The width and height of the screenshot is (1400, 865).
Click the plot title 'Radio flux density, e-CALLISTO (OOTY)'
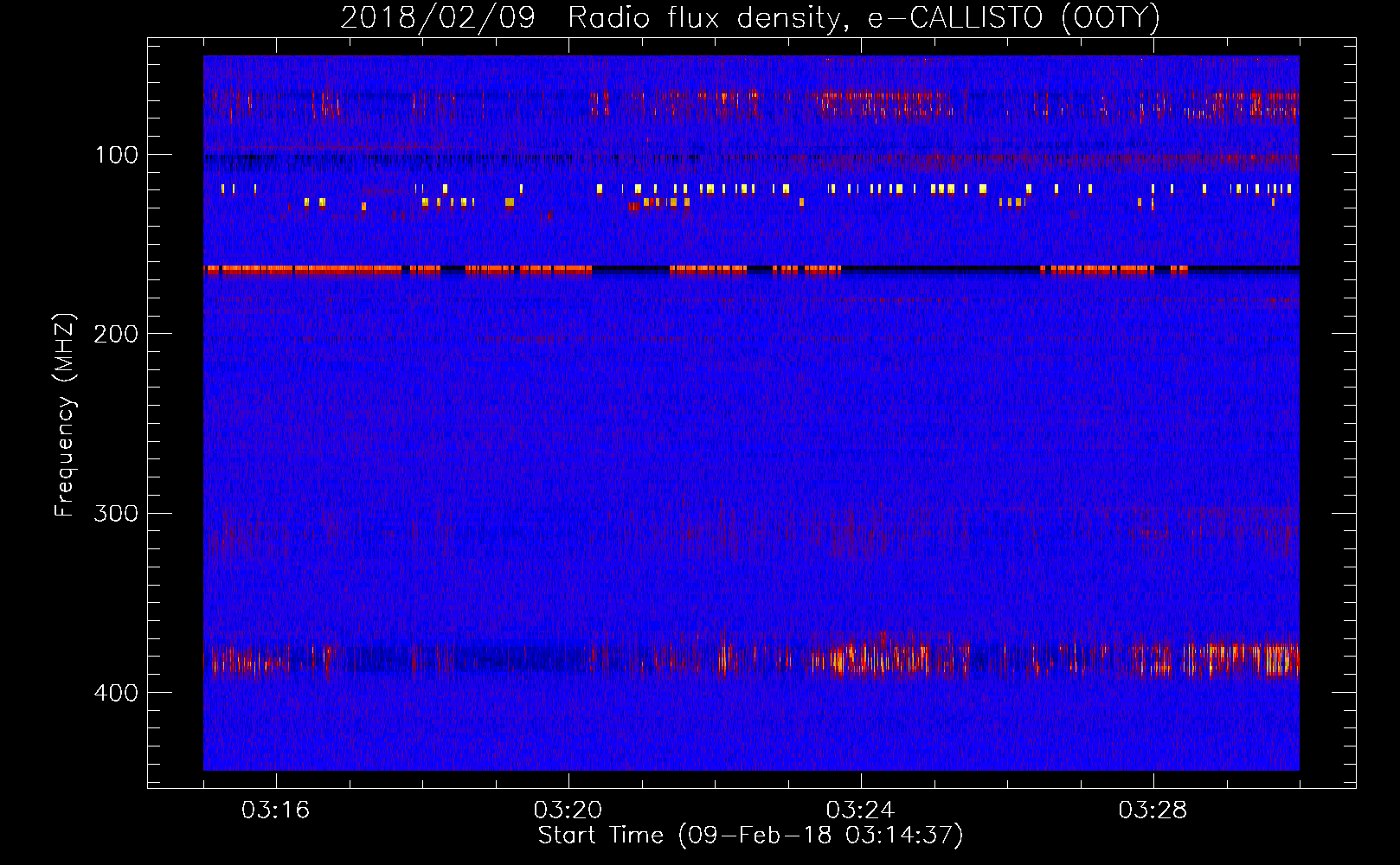point(864,17)
